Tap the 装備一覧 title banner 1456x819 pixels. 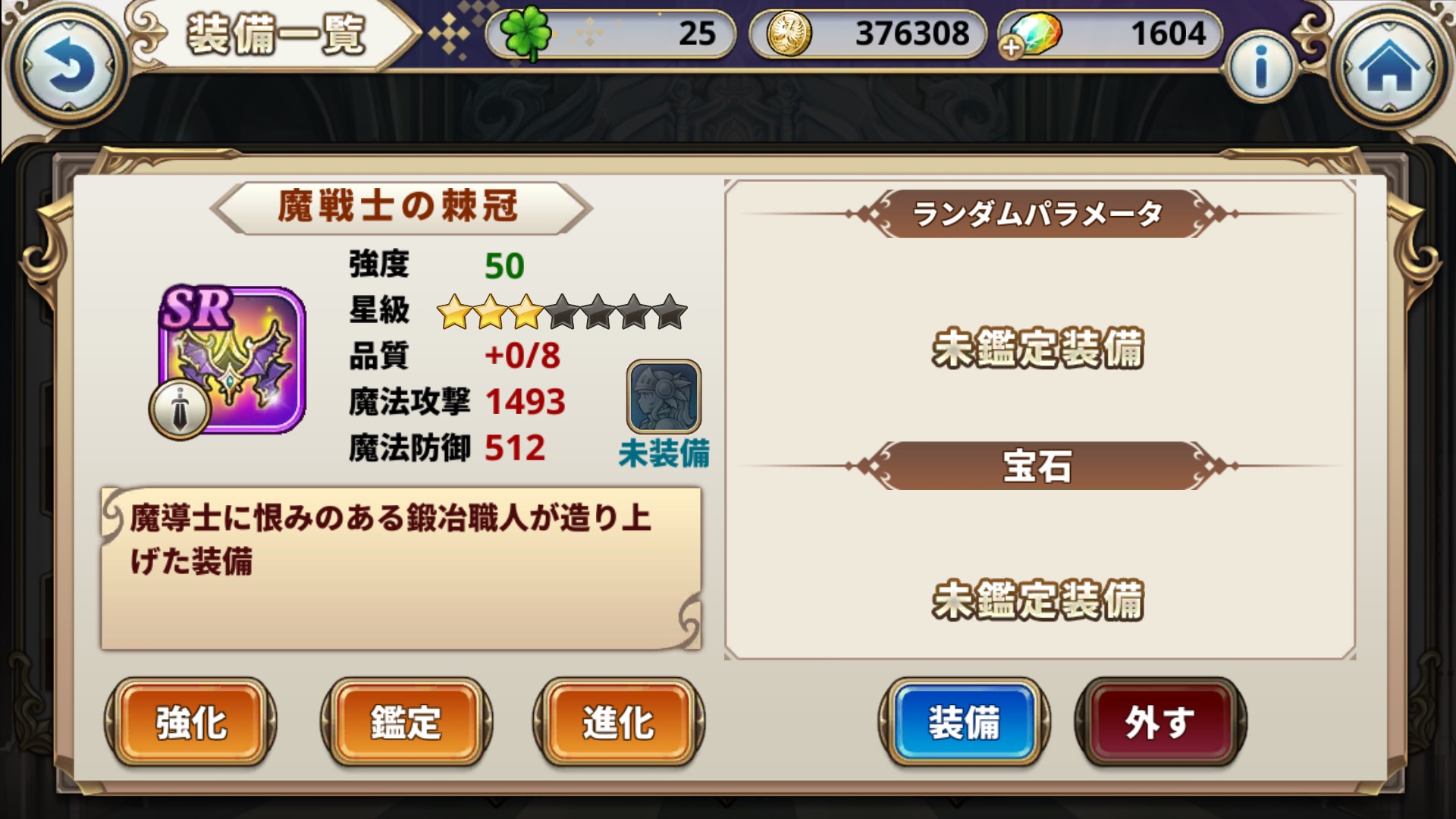tap(277, 34)
